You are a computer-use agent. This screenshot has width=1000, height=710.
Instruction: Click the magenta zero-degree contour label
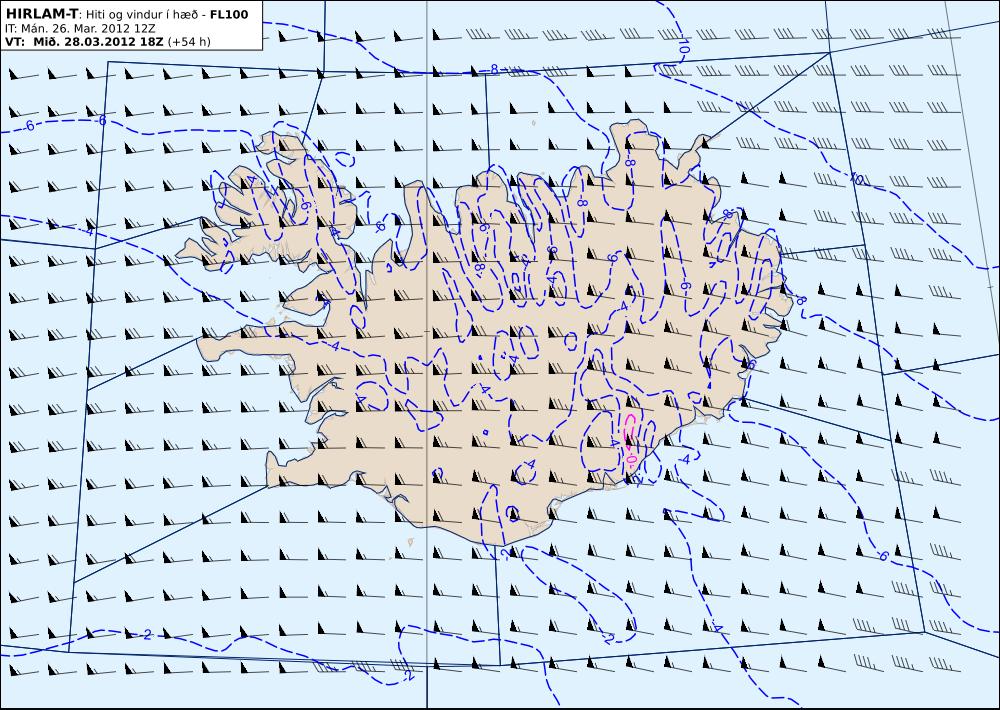[x=632, y=459]
